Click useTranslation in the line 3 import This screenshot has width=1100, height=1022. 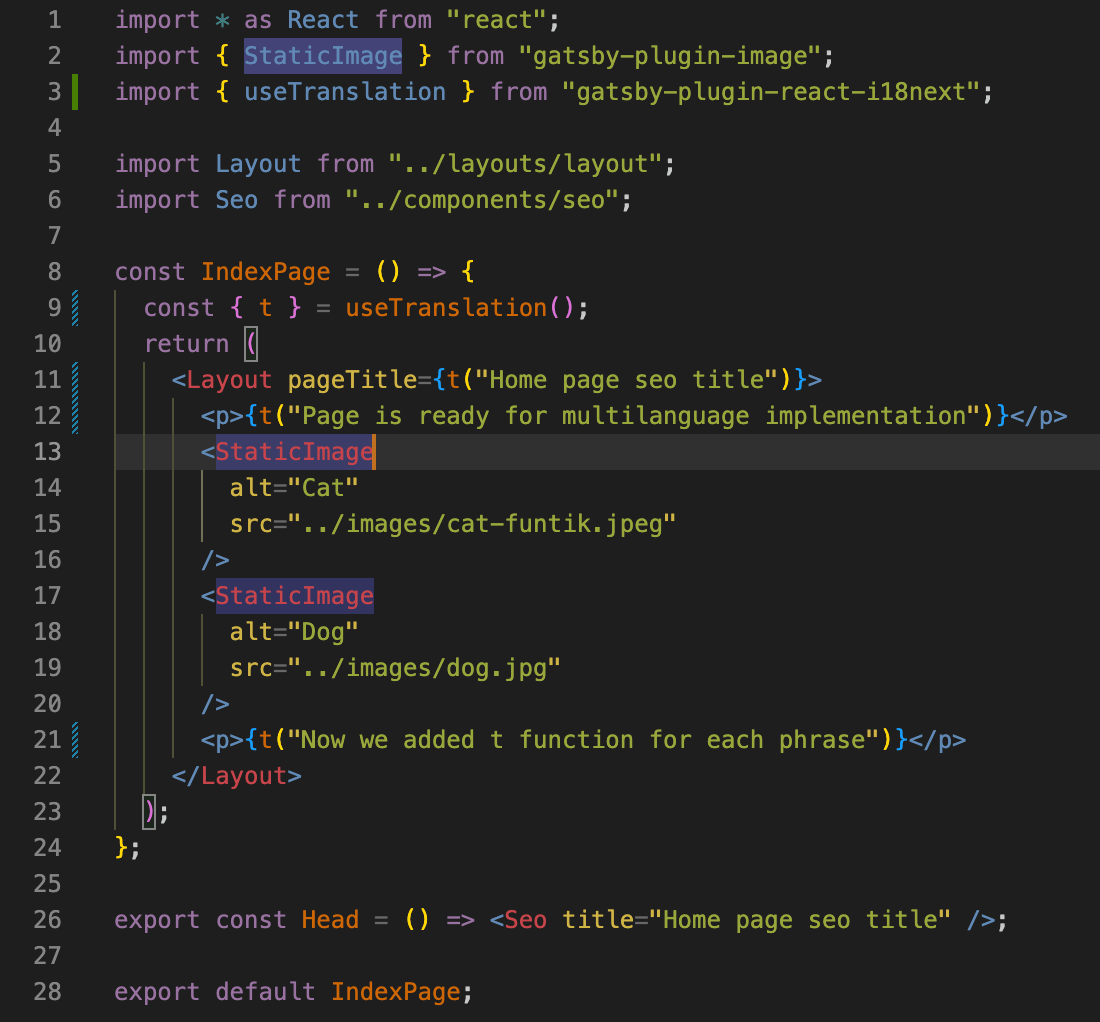(x=344, y=92)
